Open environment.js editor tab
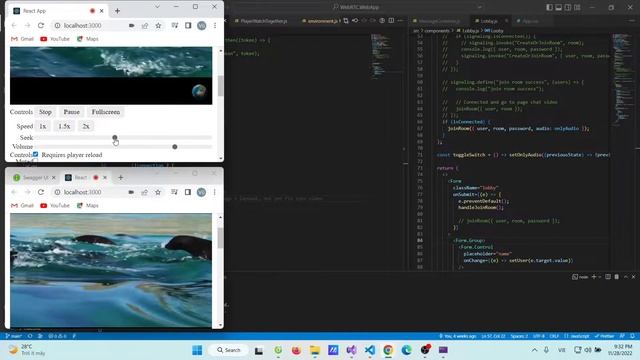 point(322,20)
